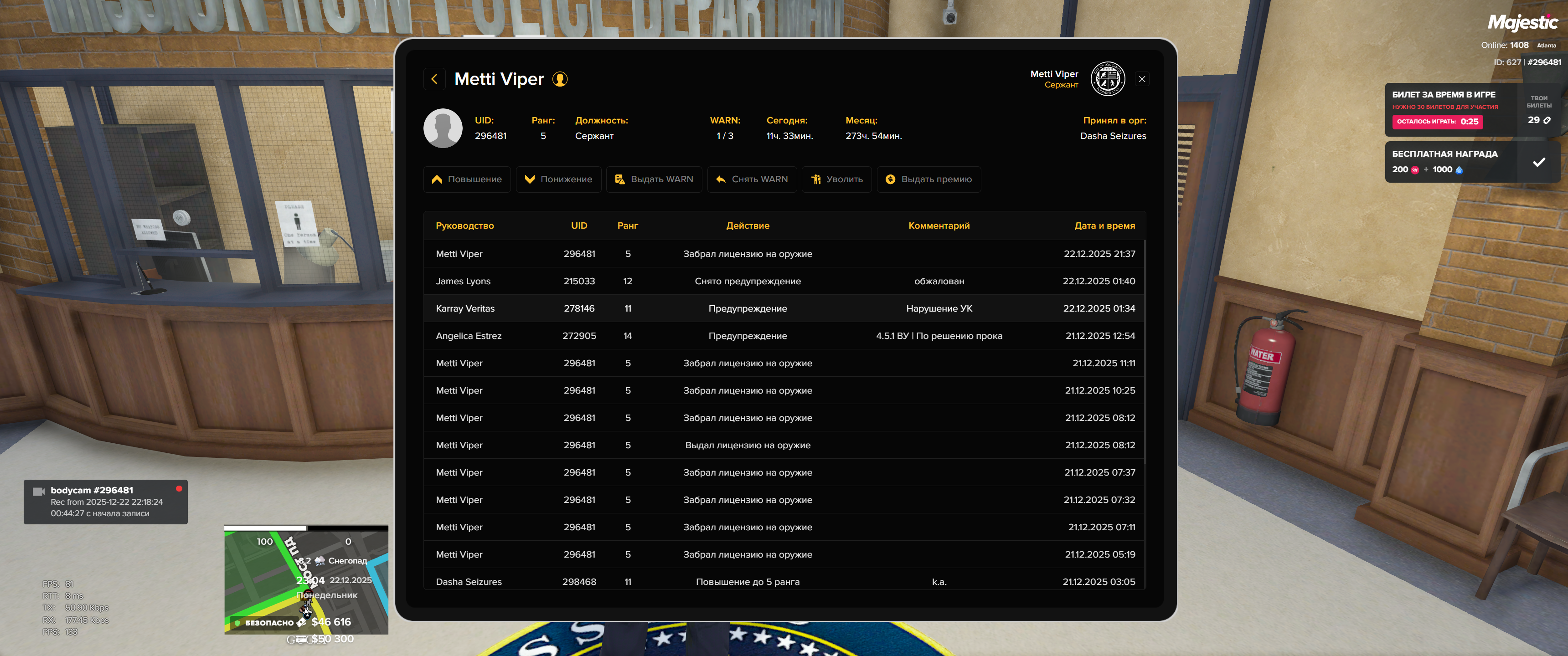Click the action 'Выдал лицензию на оружие'
1568x656 pixels.
(x=748, y=446)
